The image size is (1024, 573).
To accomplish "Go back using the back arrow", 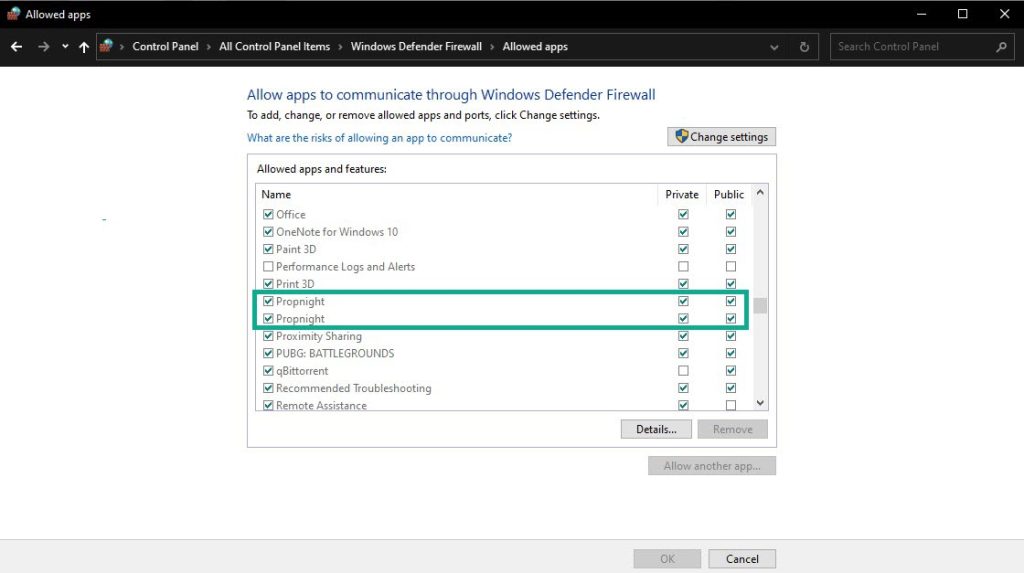I will point(16,46).
